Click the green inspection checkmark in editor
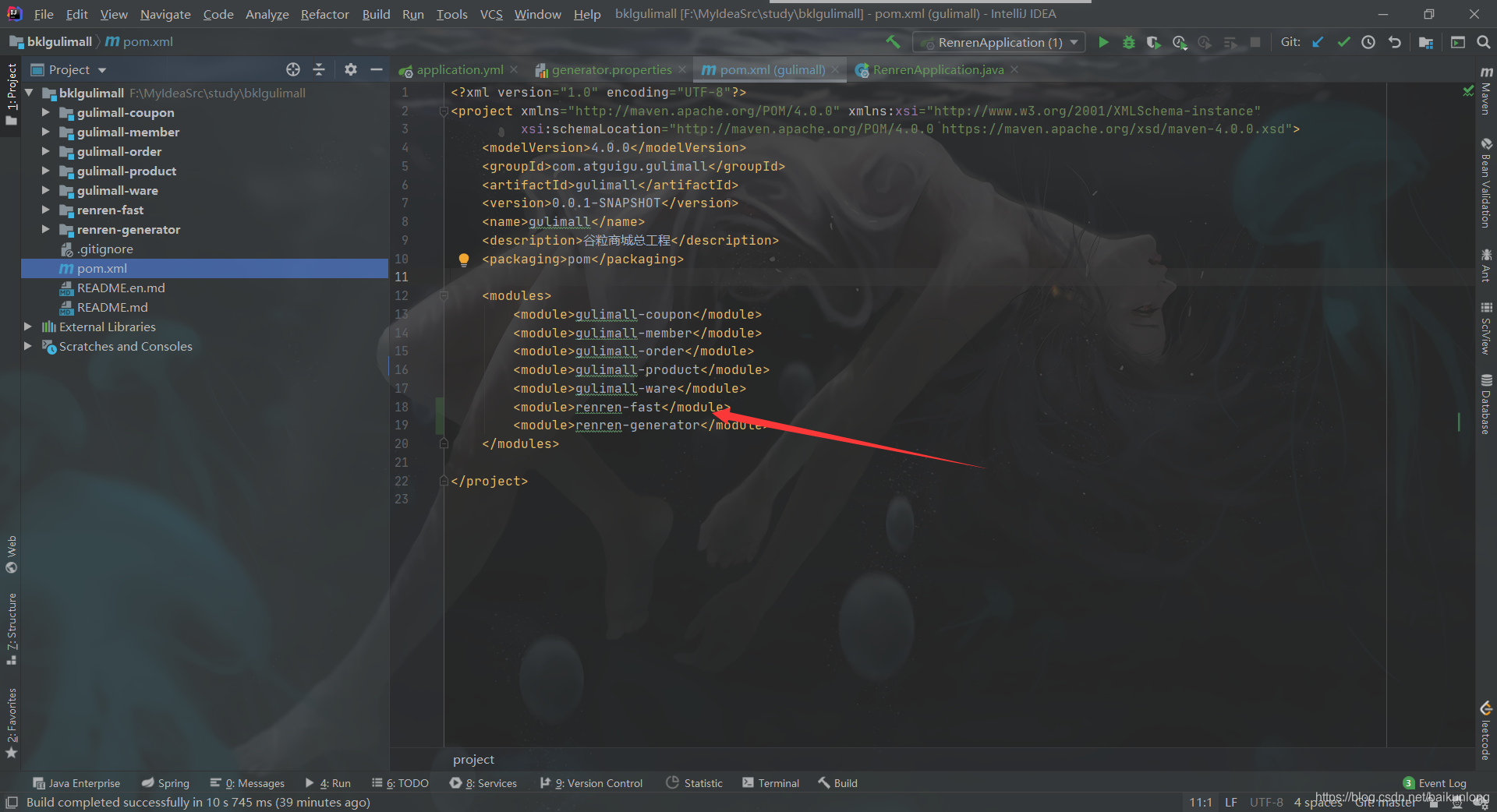1497x812 pixels. point(1469,91)
